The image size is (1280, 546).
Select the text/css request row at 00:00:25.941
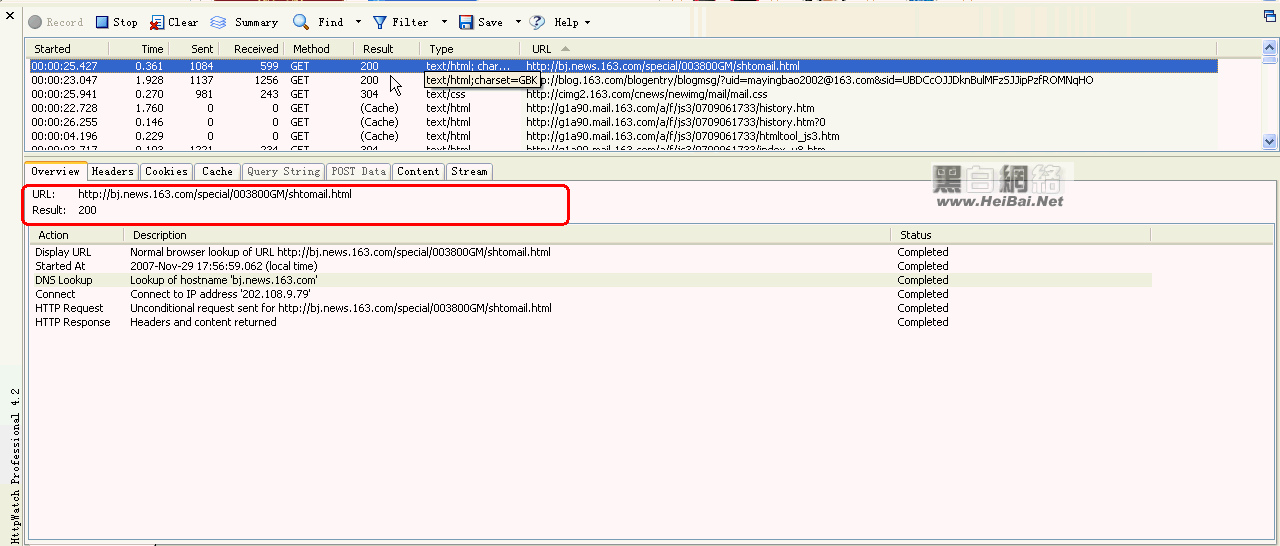[622, 94]
